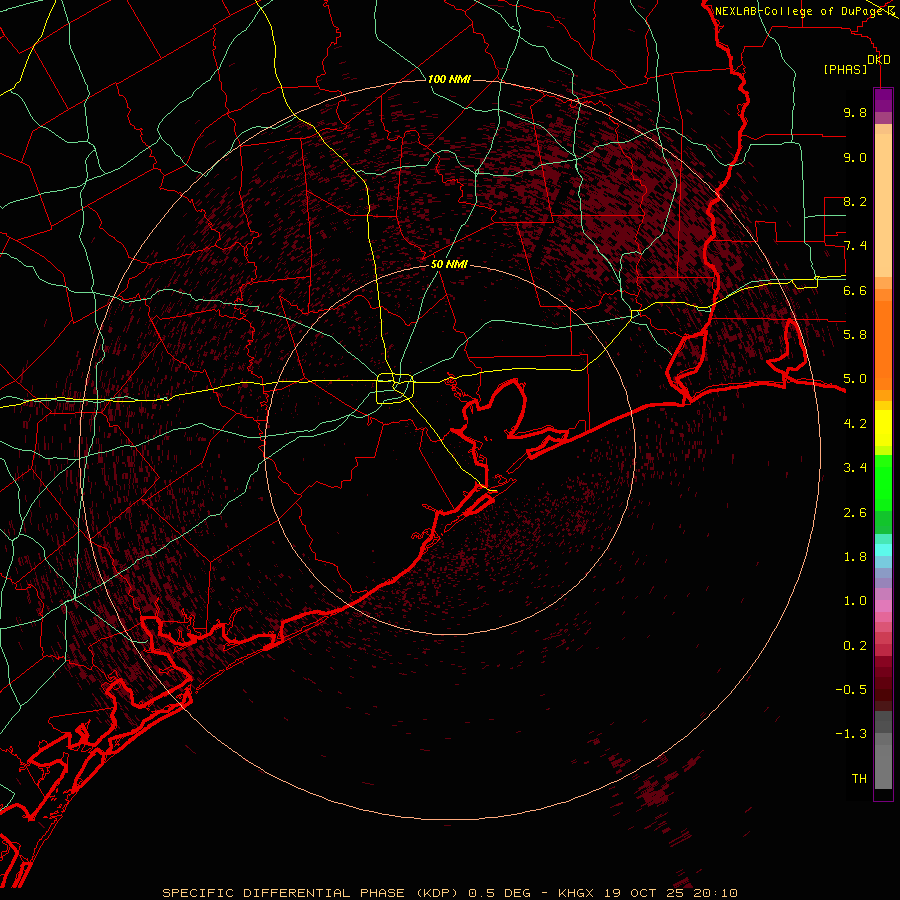Viewport: 900px width, 900px height.
Task: Select the light peach swatch beside 9.0
Action: click(883, 157)
